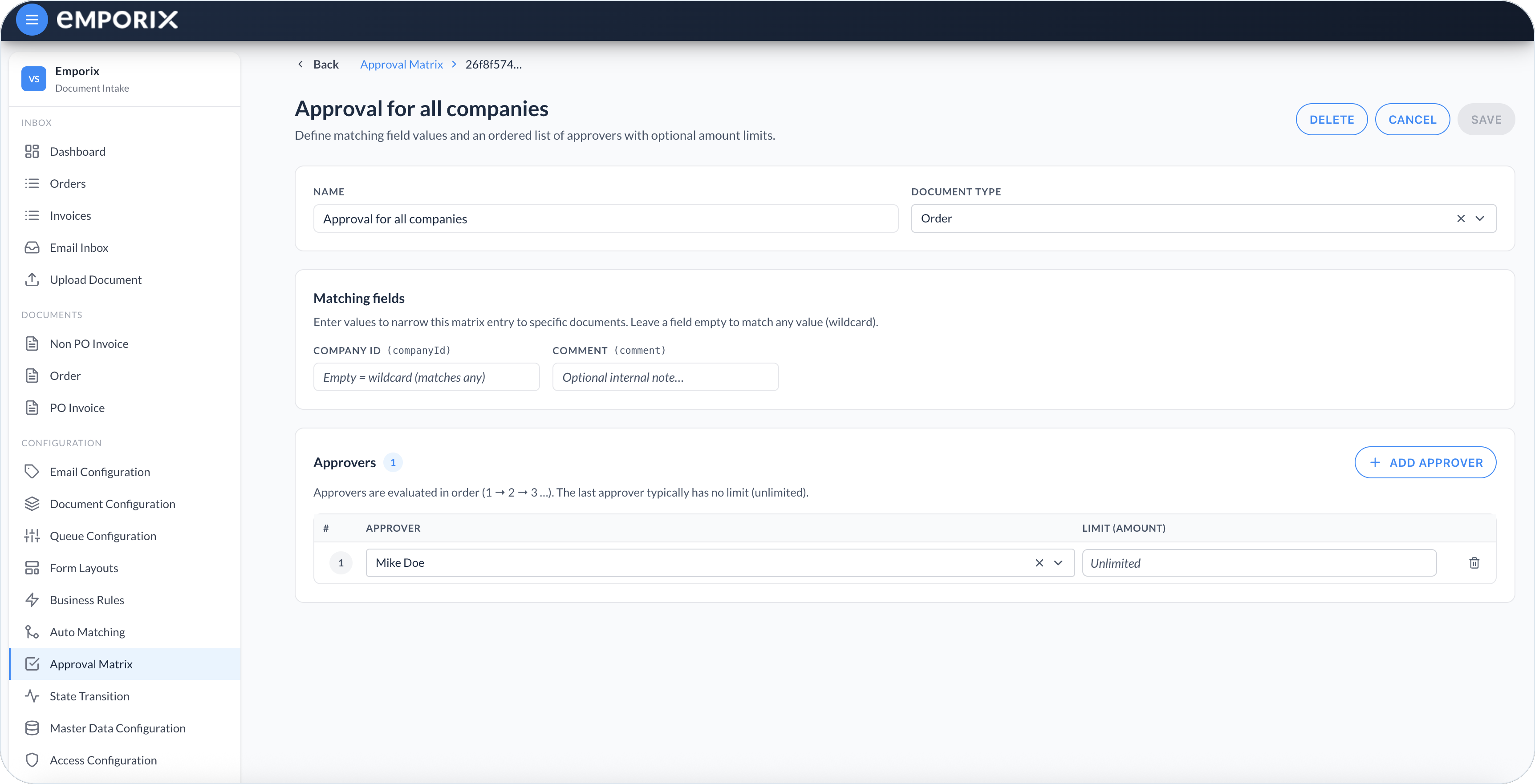Image resolution: width=1535 pixels, height=784 pixels.
Task: Click the Emporix logo
Action: 118,20
